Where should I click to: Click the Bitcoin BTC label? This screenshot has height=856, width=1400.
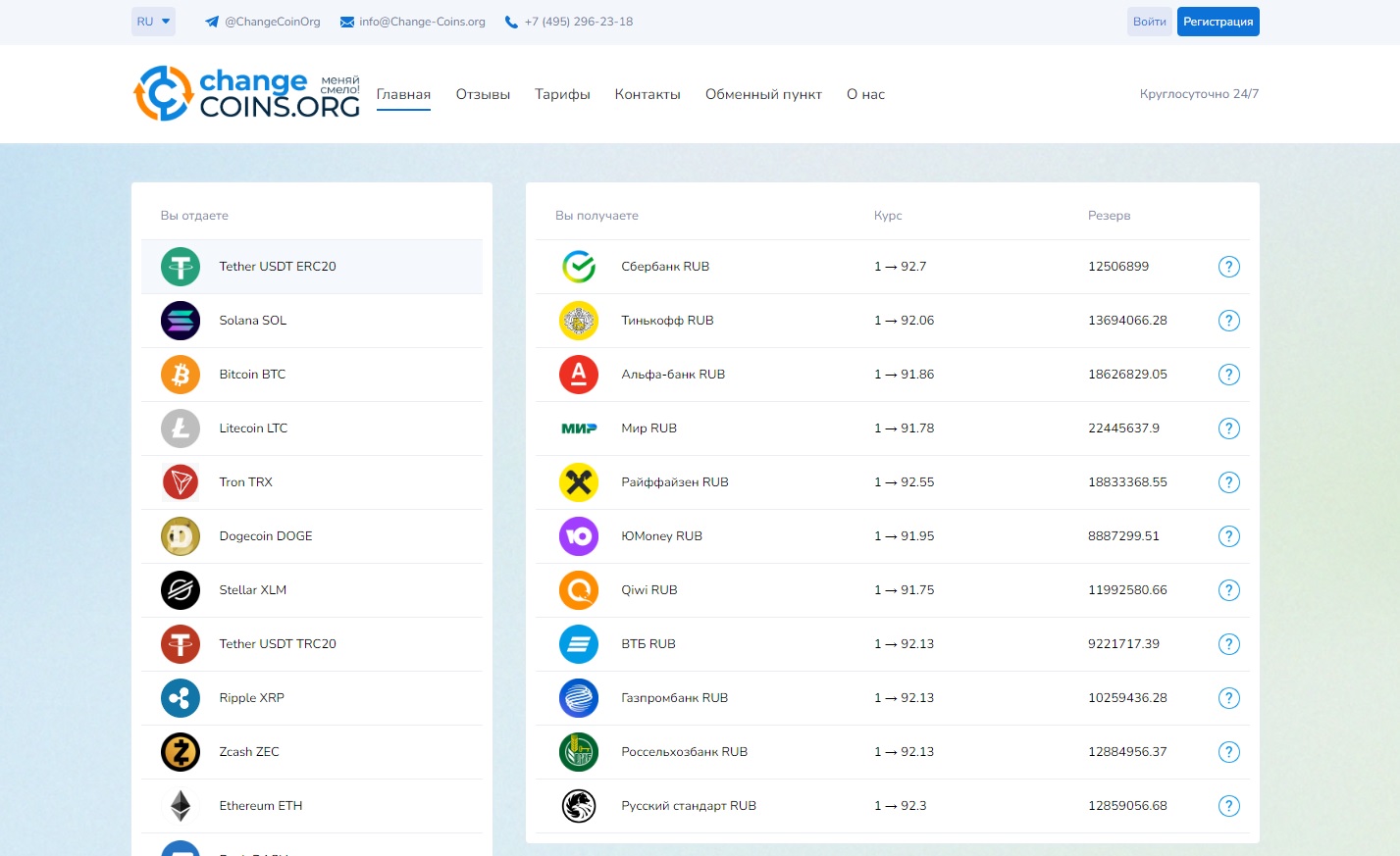tap(252, 375)
